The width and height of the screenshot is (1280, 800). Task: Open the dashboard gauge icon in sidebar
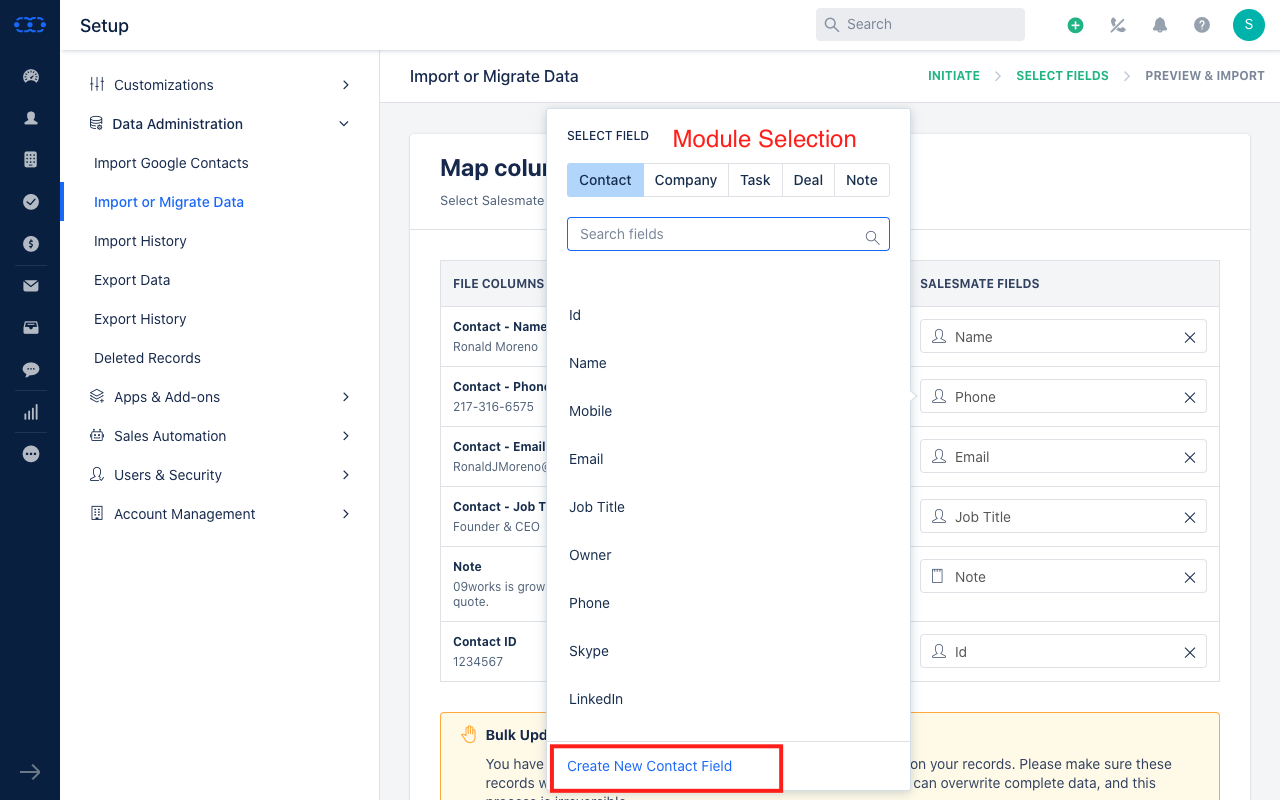click(30, 76)
